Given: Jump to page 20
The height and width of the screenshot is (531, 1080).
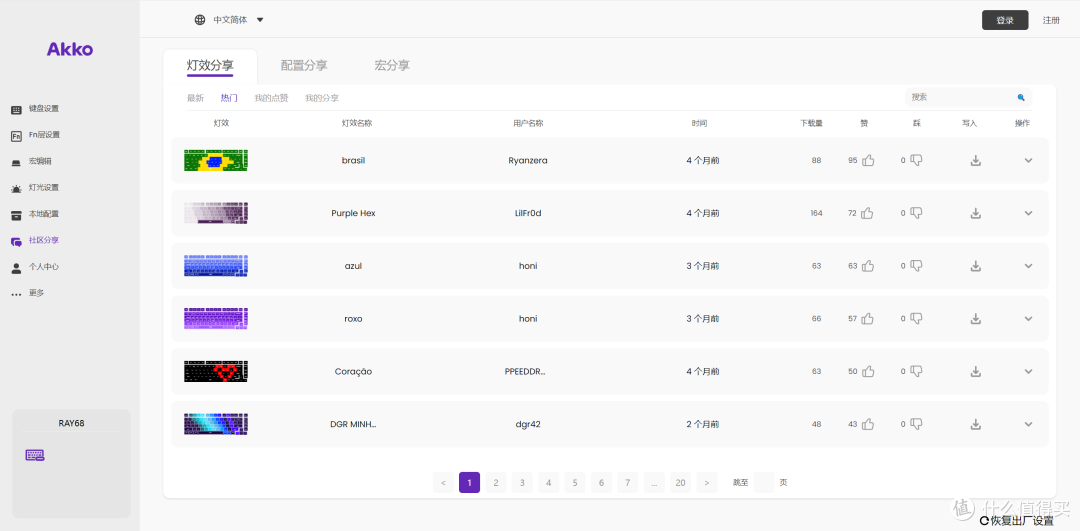Looking at the screenshot, I should click(681, 483).
